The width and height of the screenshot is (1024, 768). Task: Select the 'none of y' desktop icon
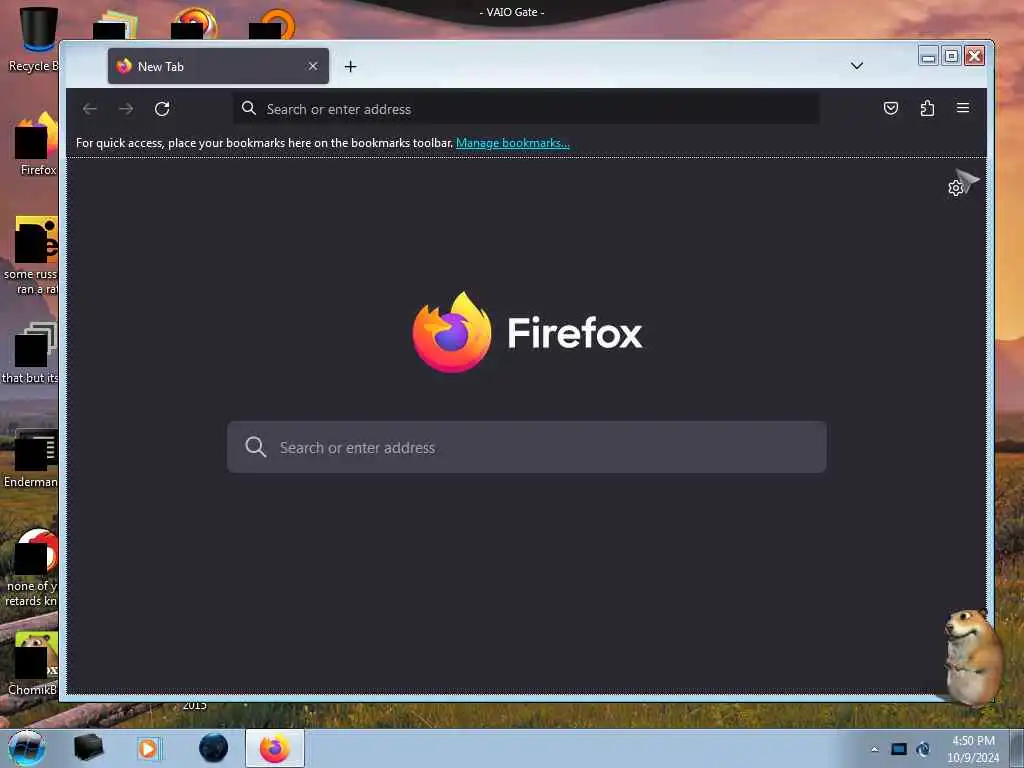(31, 568)
